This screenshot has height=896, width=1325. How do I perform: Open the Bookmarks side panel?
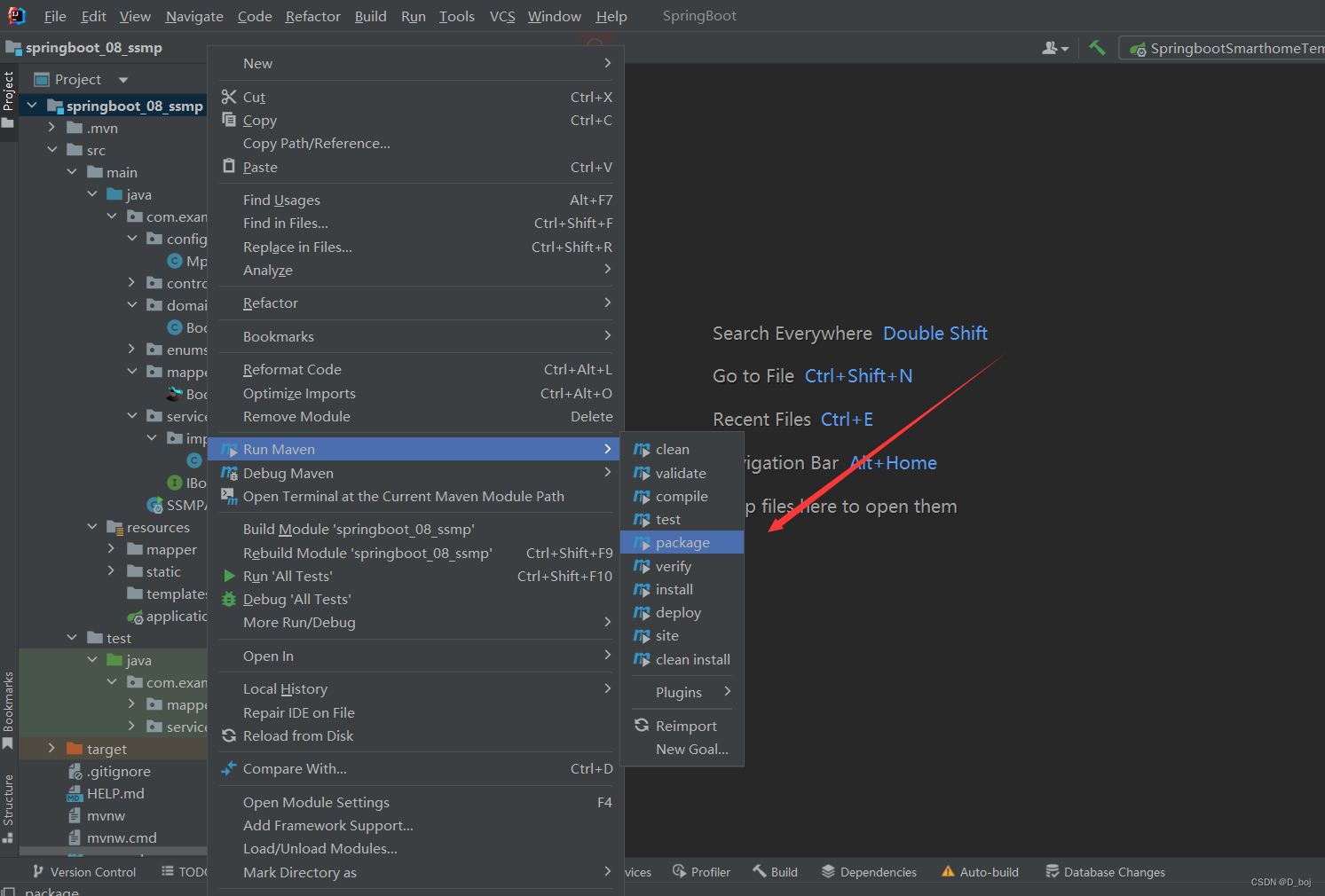point(8,710)
